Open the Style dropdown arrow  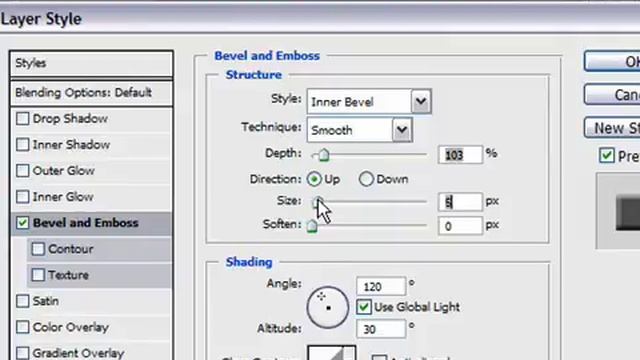point(421,101)
